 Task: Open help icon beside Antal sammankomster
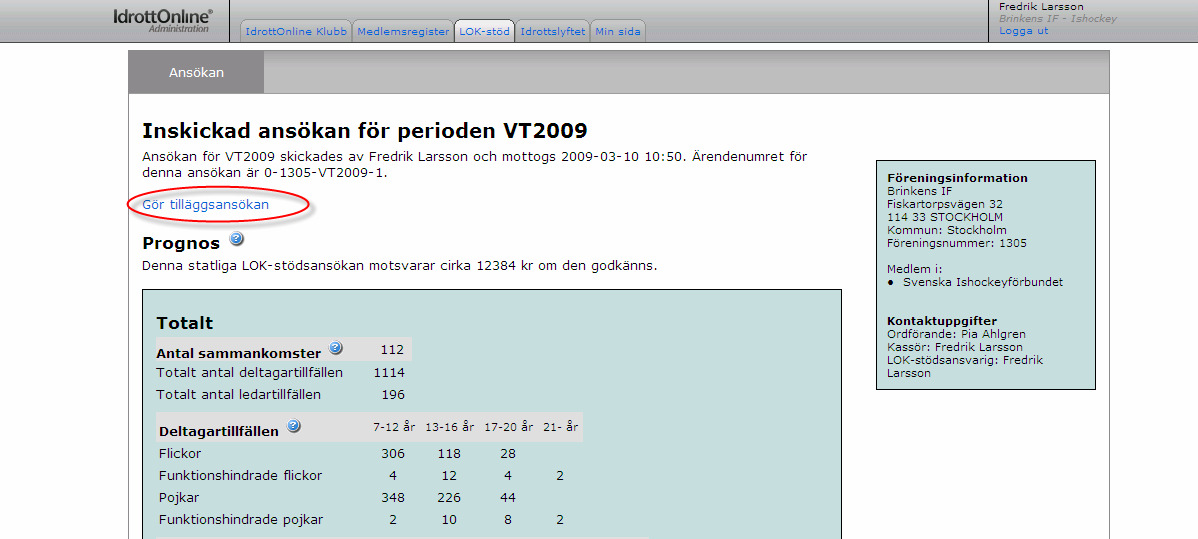pos(335,349)
